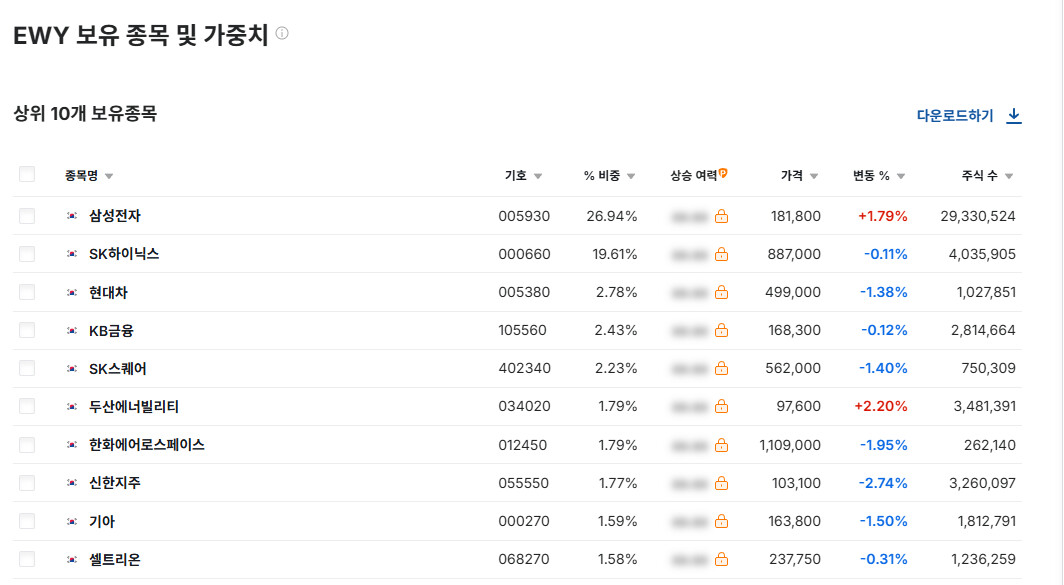Screen dimensions: 1064x585
Task: Click the lock icon in the 두산에너빌리티 row
Action: [721, 407]
